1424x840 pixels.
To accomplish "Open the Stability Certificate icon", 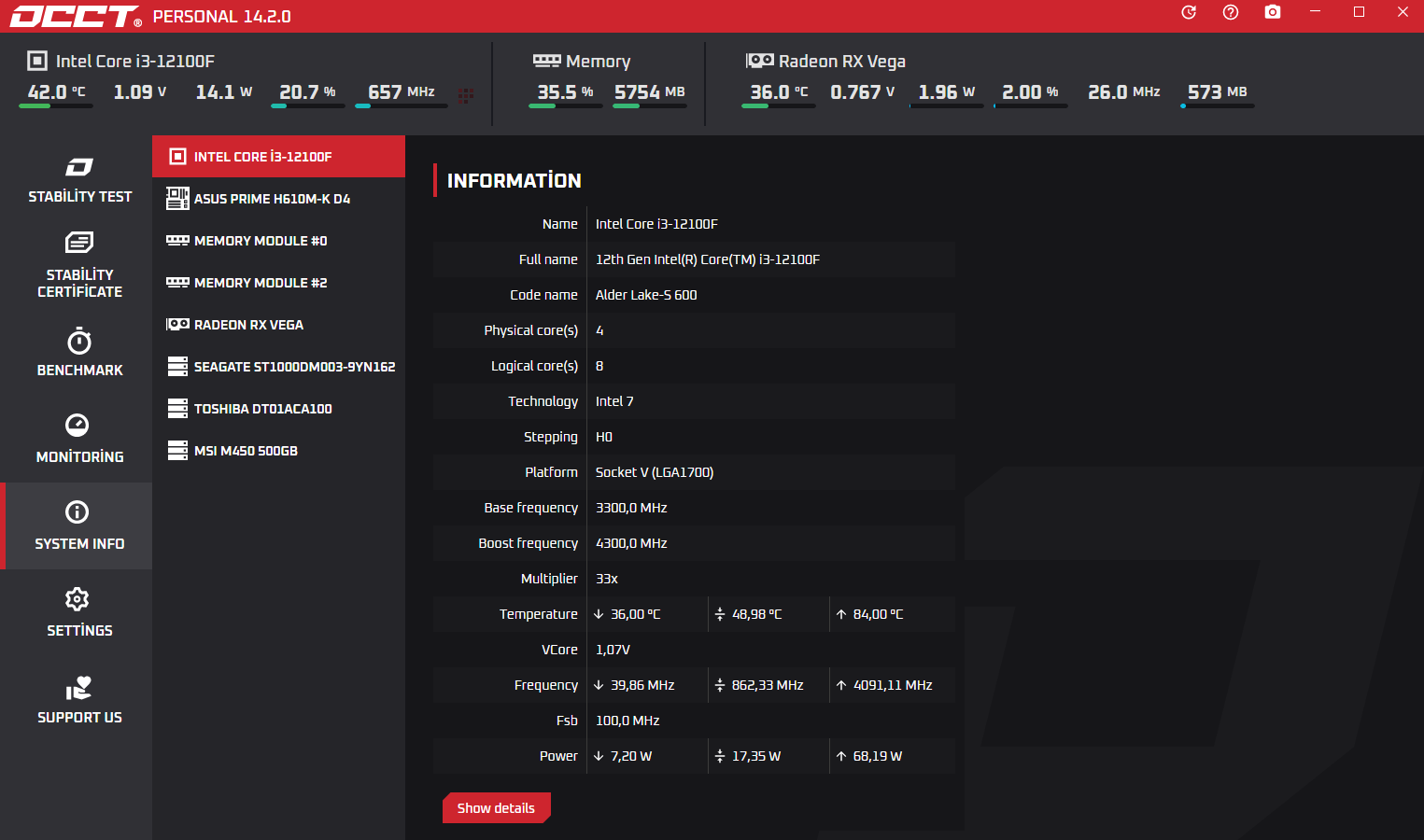I will point(79,243).
